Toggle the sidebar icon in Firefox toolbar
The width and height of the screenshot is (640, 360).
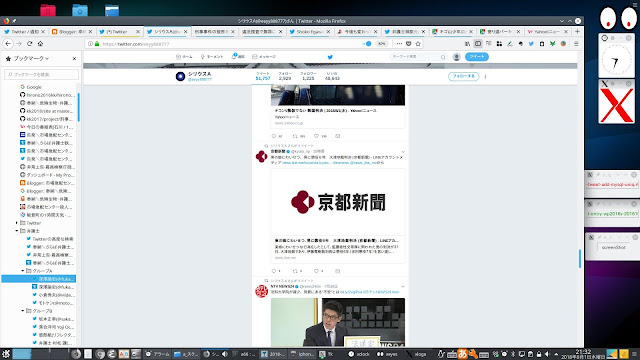coord(478,44)
